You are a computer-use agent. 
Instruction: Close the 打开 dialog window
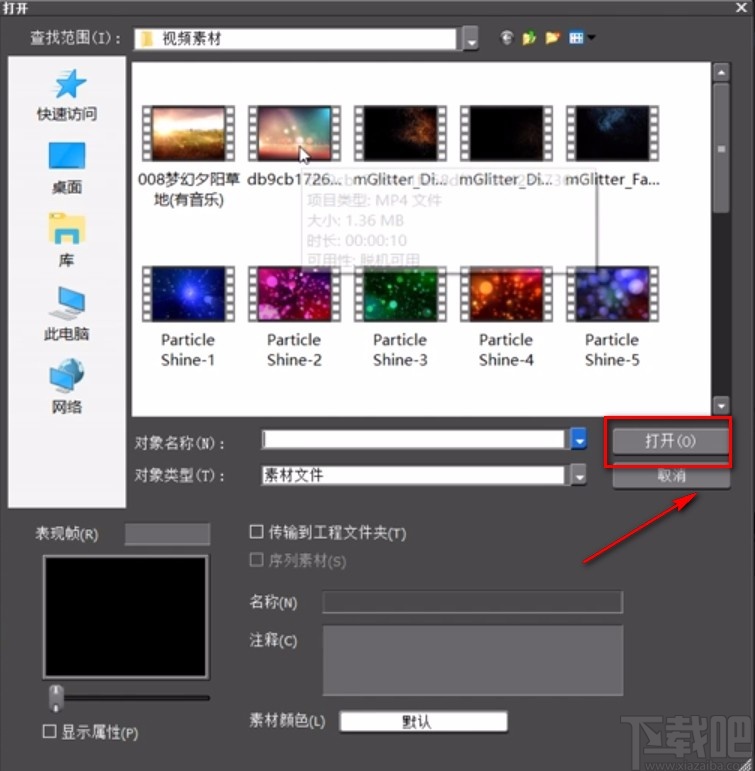[x=742, y=7]
